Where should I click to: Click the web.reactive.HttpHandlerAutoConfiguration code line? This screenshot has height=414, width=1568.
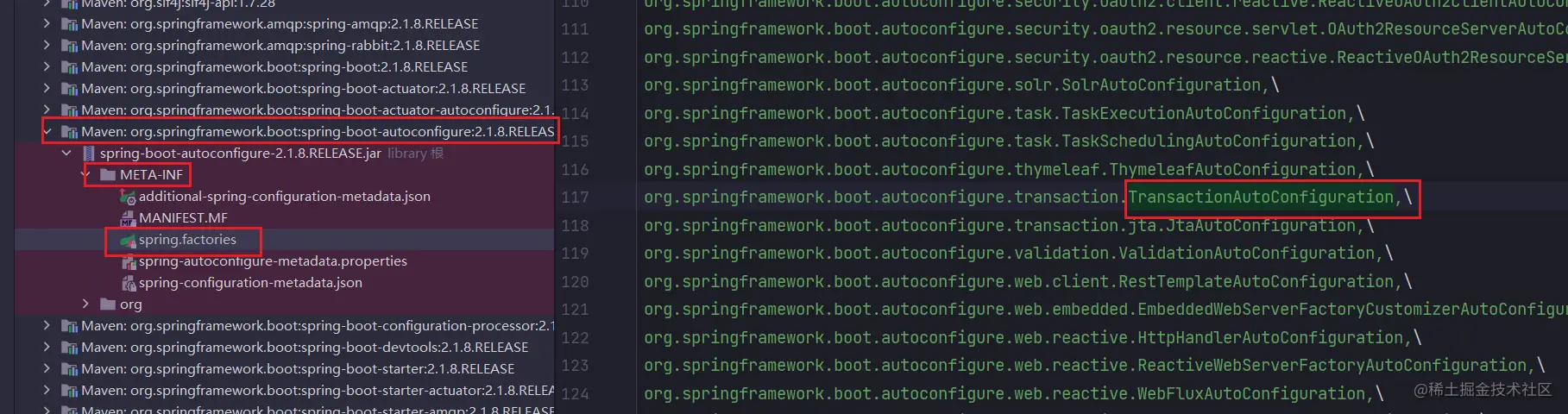1033,338
